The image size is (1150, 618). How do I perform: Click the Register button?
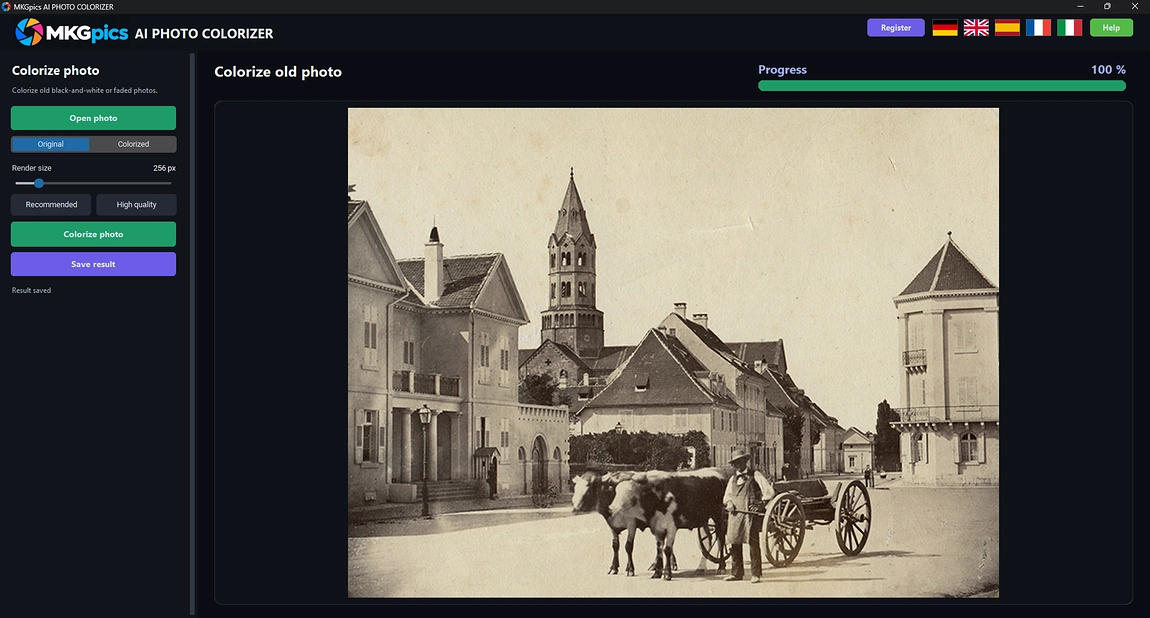click(896, 28)
